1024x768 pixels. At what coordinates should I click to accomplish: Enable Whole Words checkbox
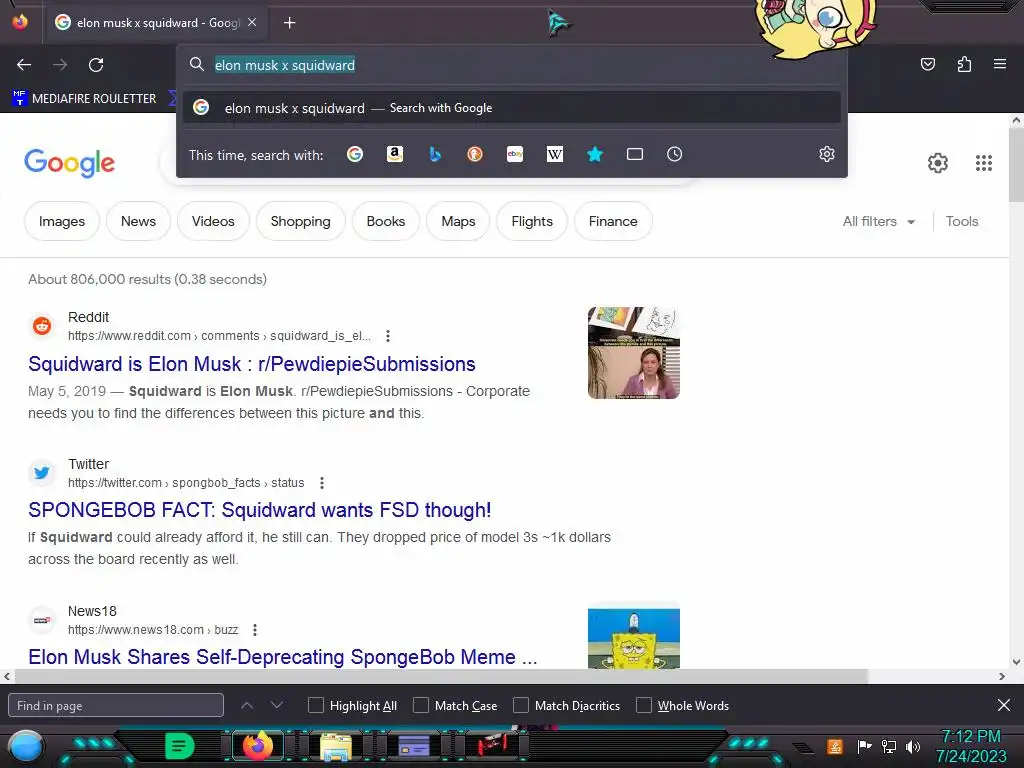click(644, 705)
